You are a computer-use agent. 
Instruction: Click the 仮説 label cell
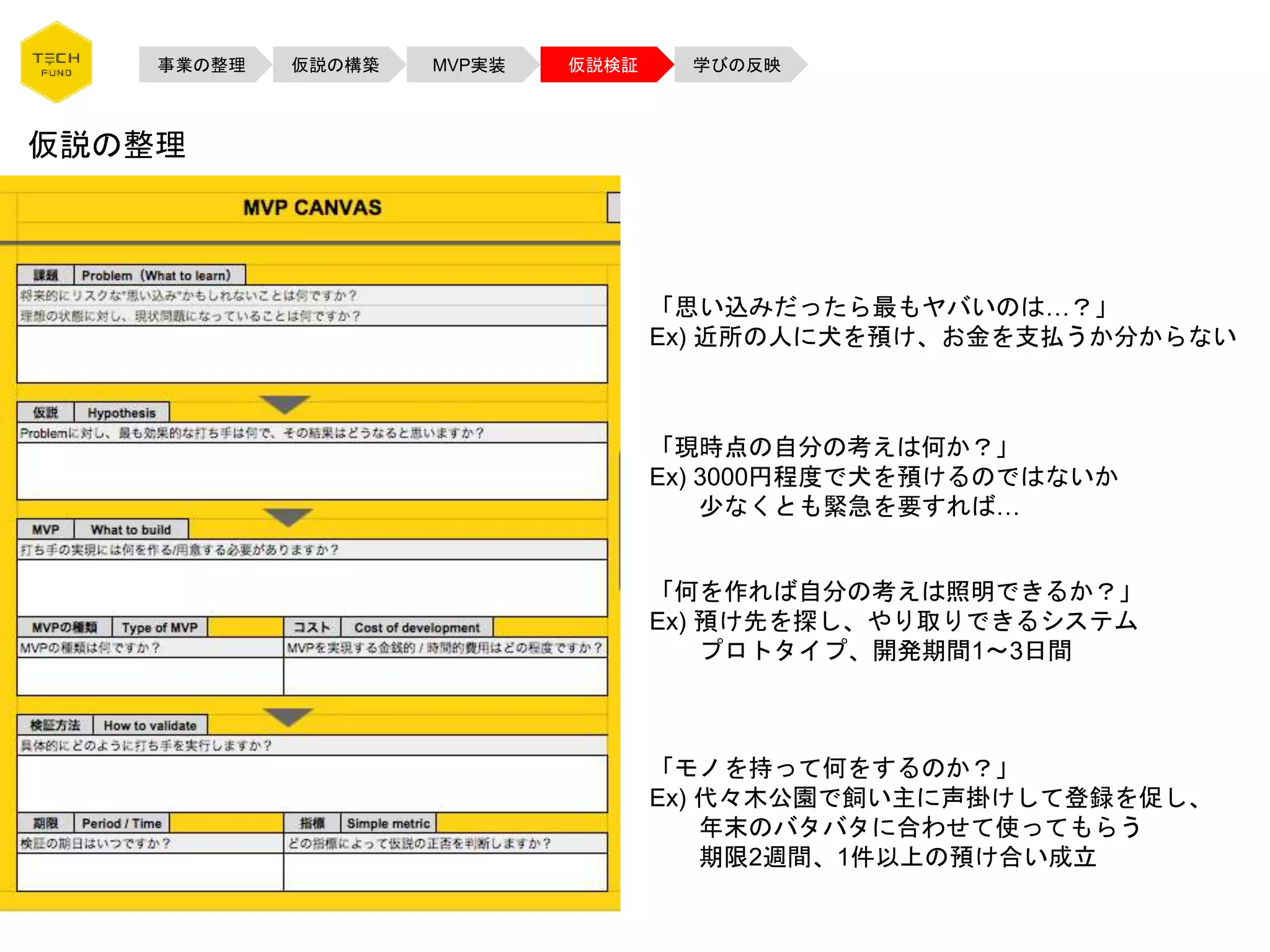[x=46, y=413]
